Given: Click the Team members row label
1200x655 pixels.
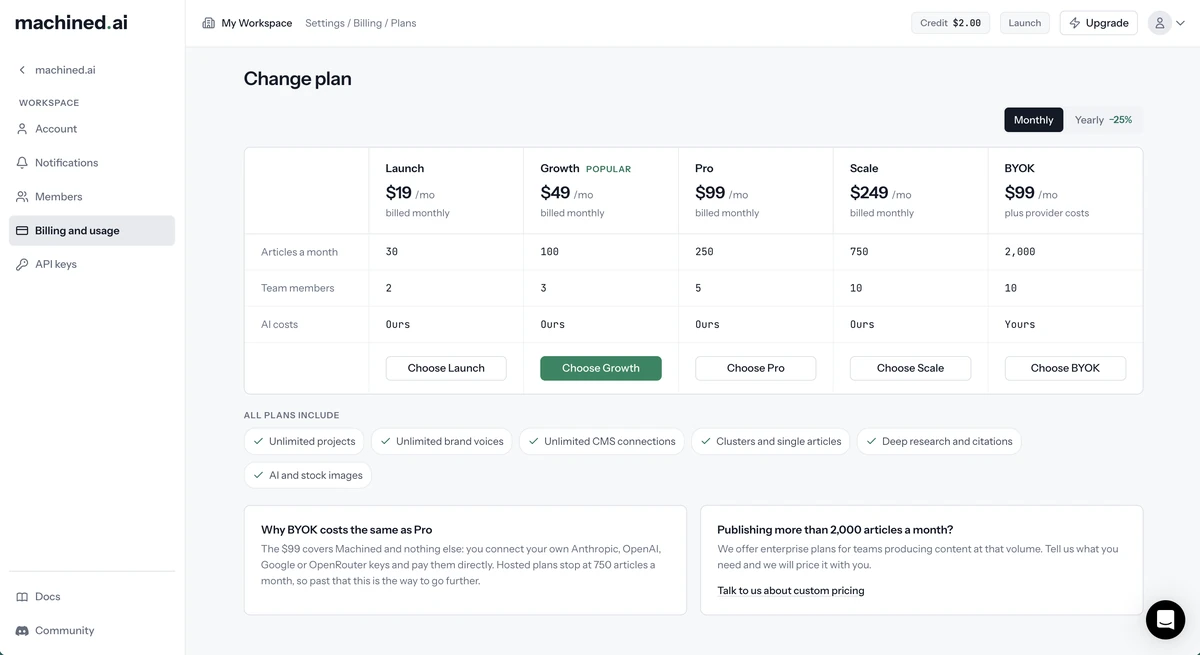Looking at the screenshot, I should point(298,288).
